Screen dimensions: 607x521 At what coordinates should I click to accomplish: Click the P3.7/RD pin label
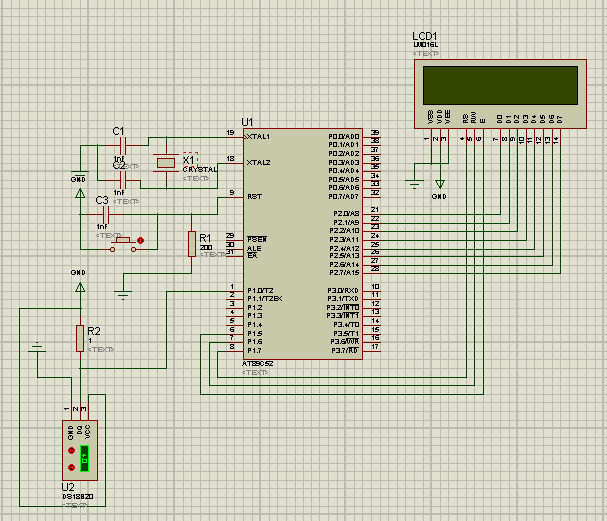345,351
